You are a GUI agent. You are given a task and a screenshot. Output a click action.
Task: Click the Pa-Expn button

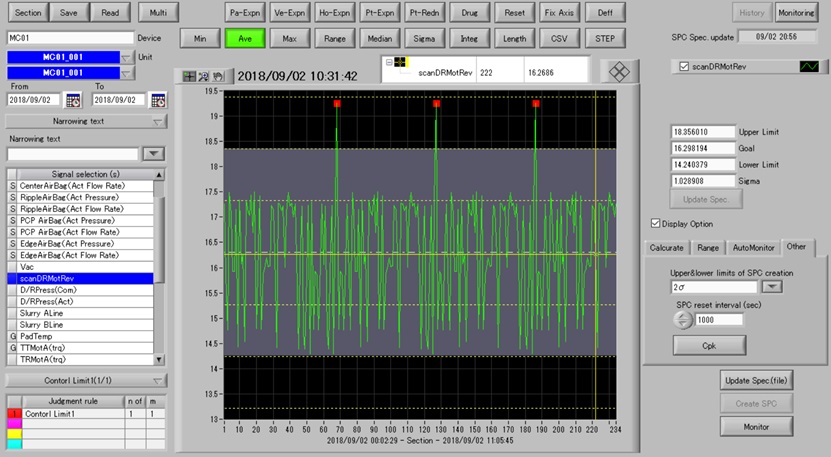coord(244,13)
